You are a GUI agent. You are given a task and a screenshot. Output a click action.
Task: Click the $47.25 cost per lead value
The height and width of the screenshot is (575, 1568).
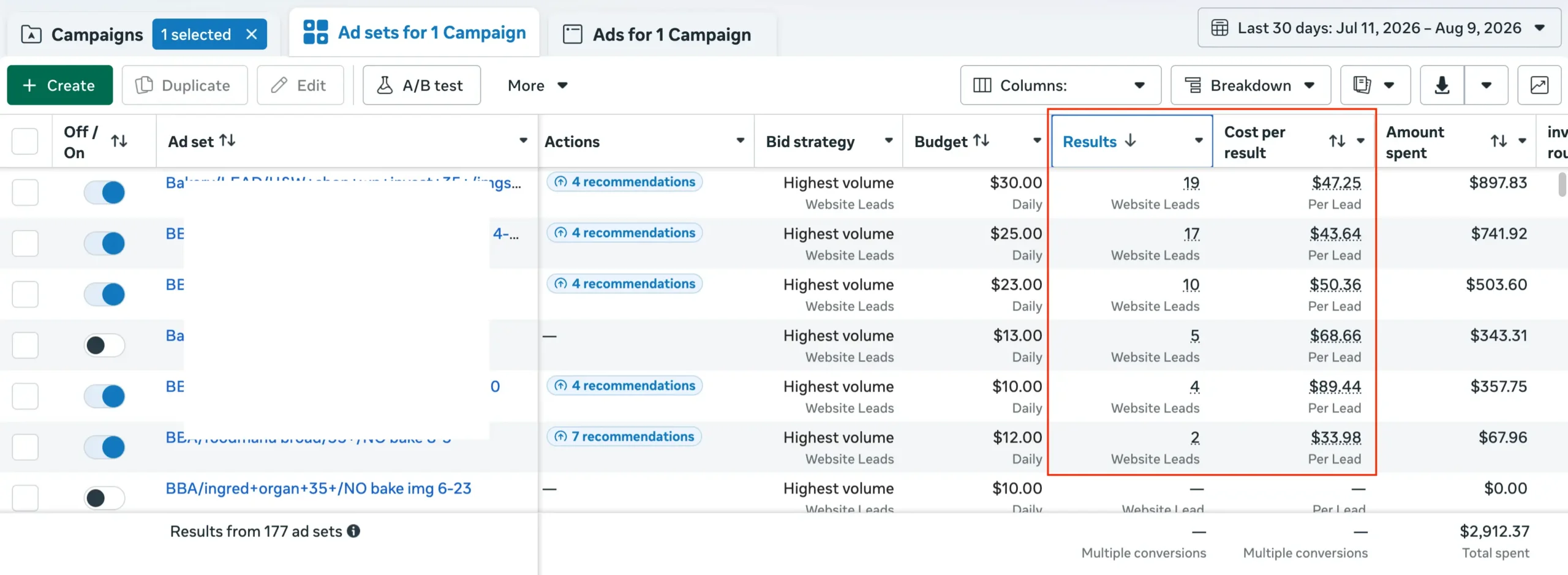click(1336, 182)
